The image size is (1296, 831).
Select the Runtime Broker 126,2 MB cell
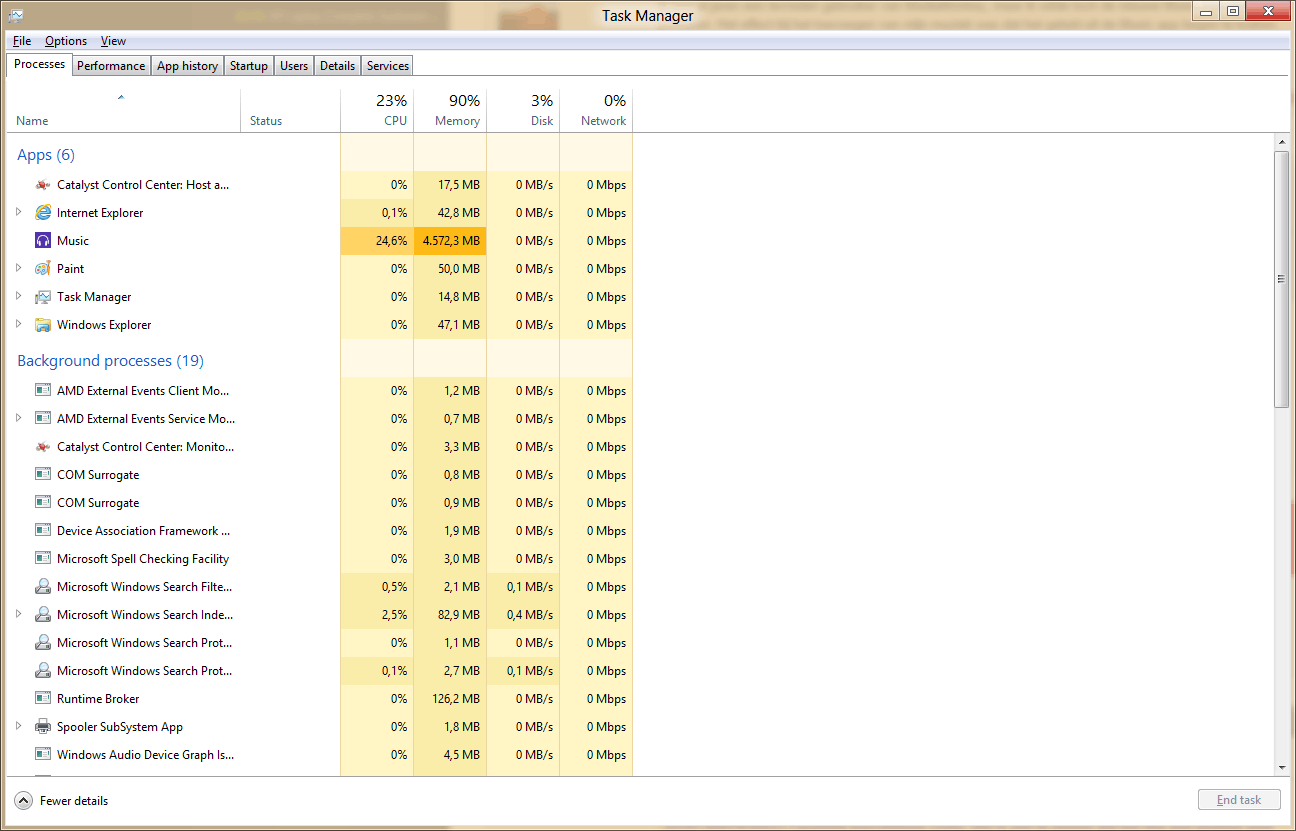(450, 699)
